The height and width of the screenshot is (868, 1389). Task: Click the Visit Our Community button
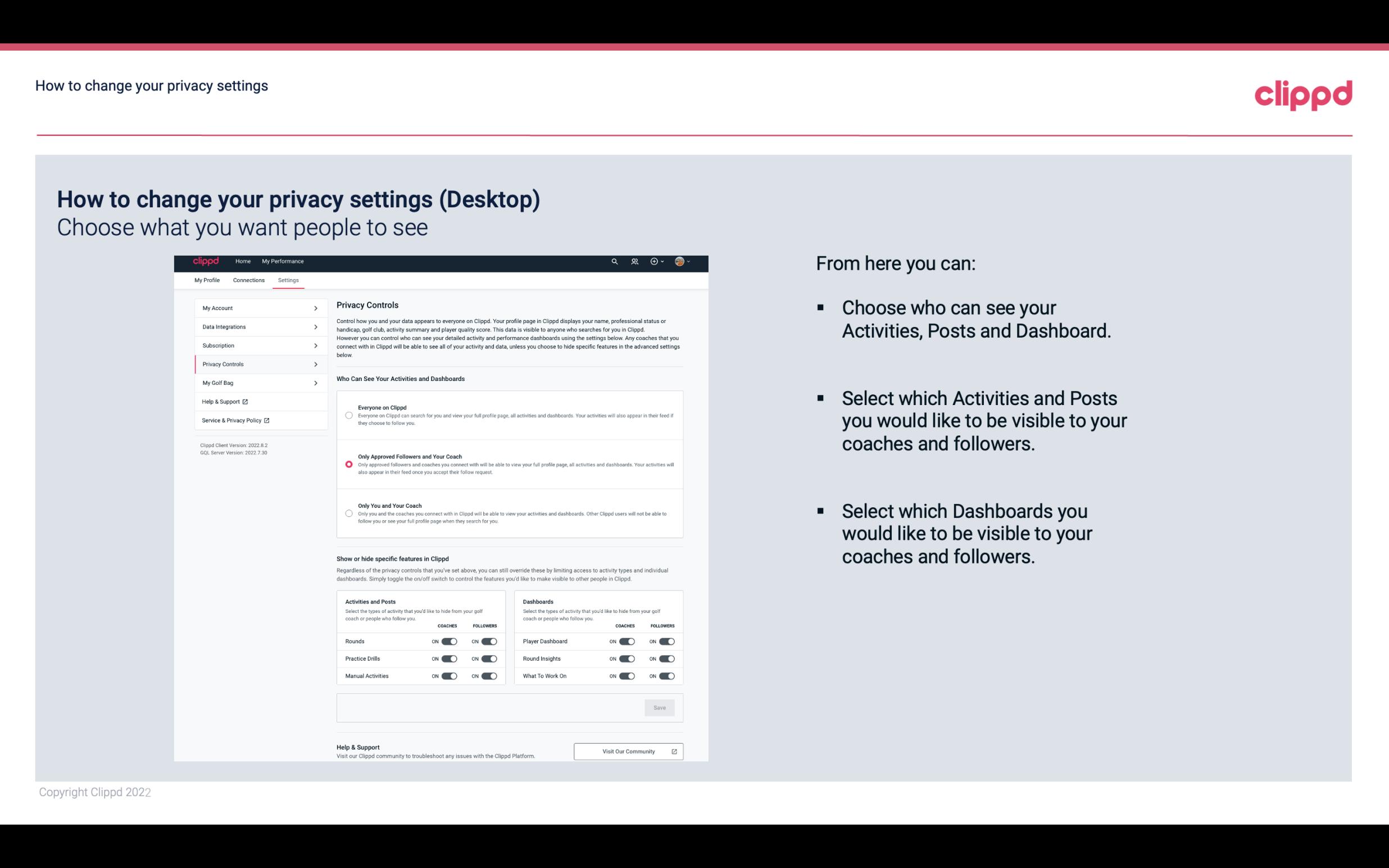tap(627, 751)
